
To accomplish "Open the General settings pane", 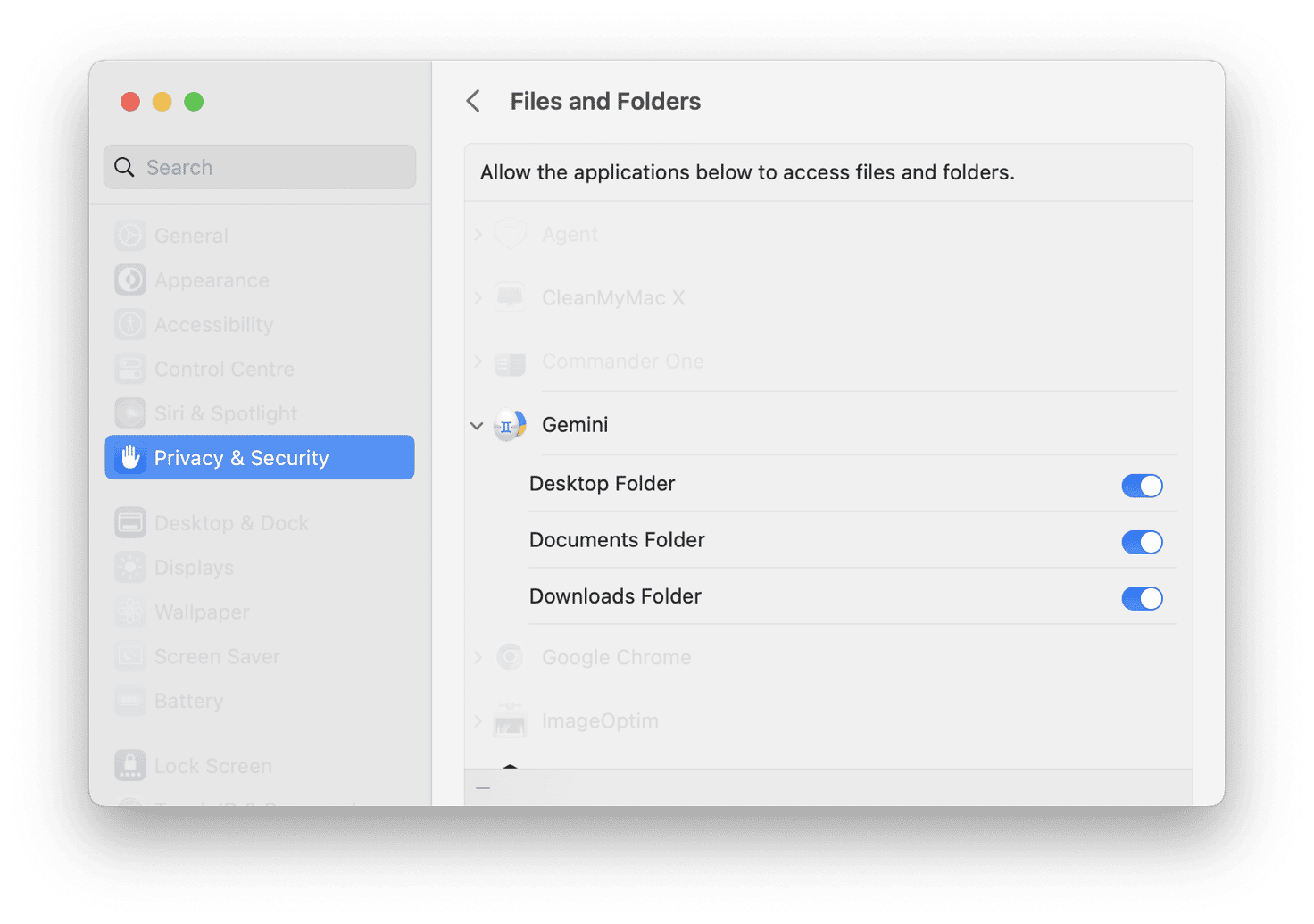I will pos(260,236).
